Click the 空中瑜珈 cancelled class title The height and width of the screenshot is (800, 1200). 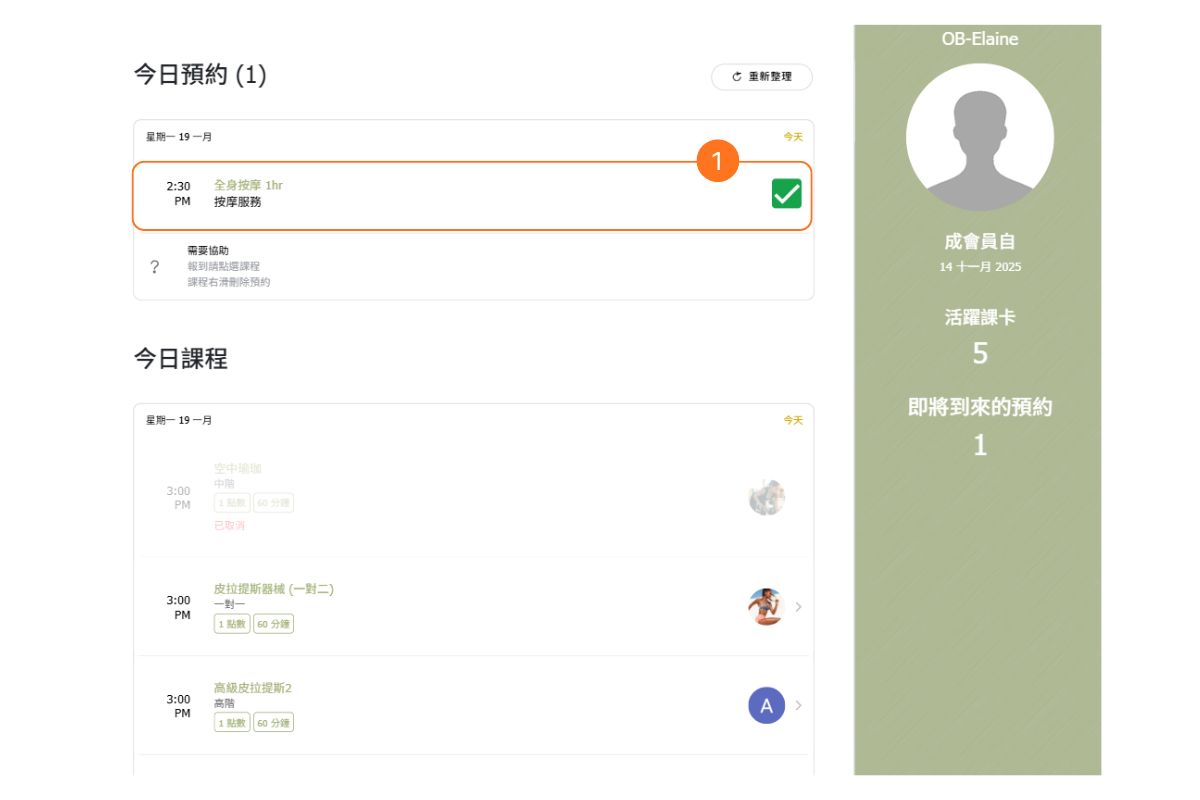click(x=237, y=468)
